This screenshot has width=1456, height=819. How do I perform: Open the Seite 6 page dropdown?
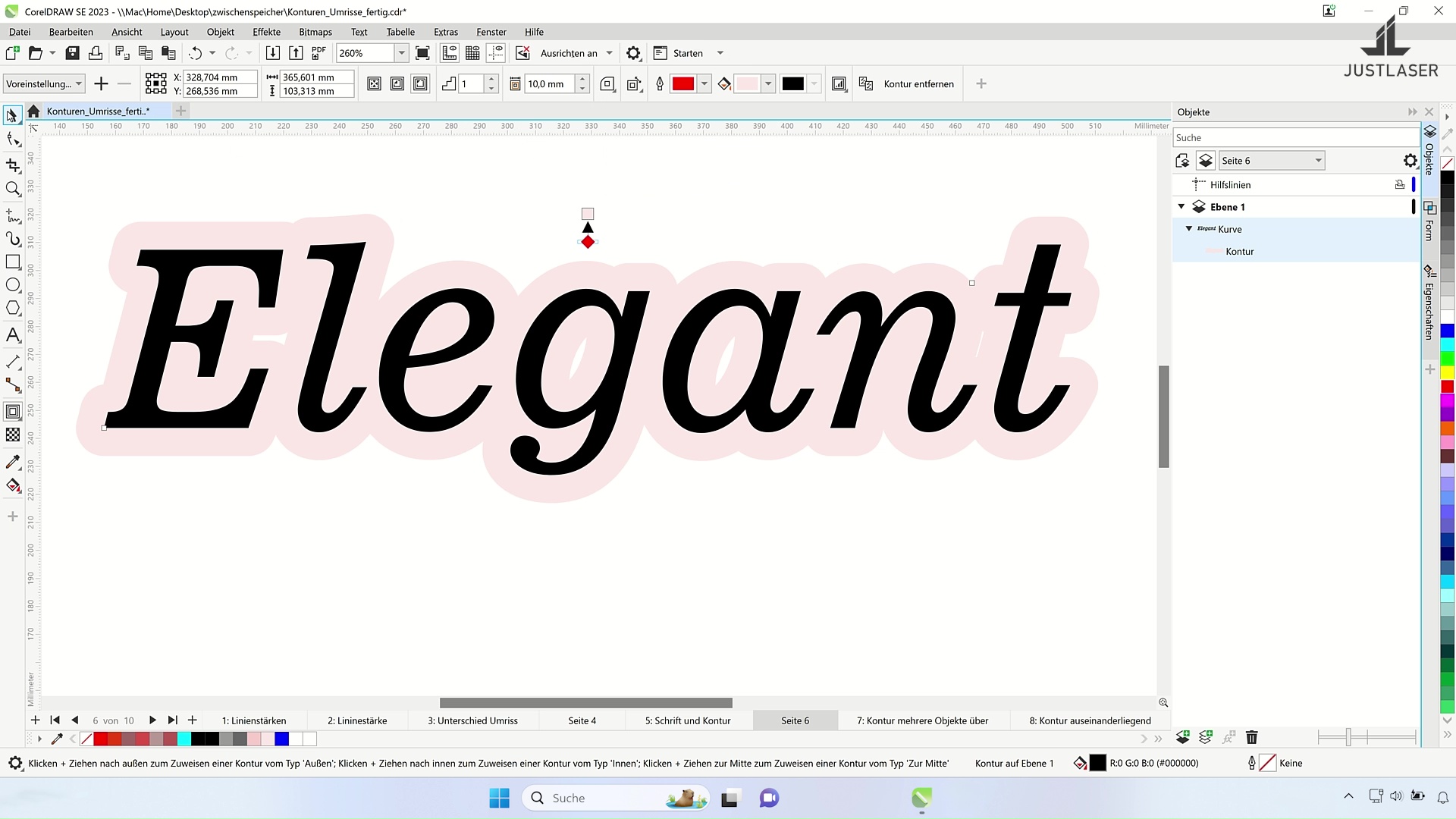1318,161
